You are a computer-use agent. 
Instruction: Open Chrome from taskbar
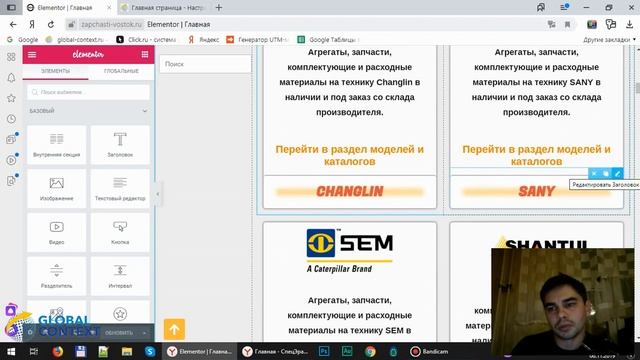point(370,351)
